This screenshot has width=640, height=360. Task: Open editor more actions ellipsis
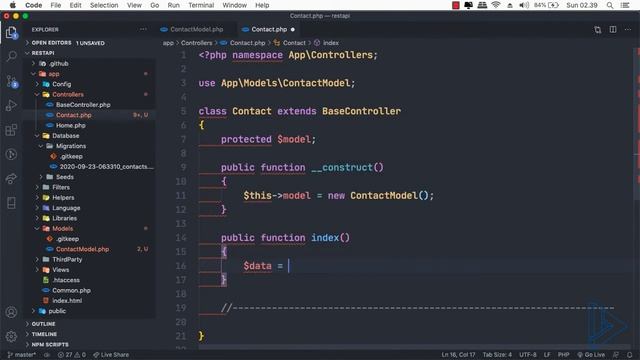[x=628, y=29]
